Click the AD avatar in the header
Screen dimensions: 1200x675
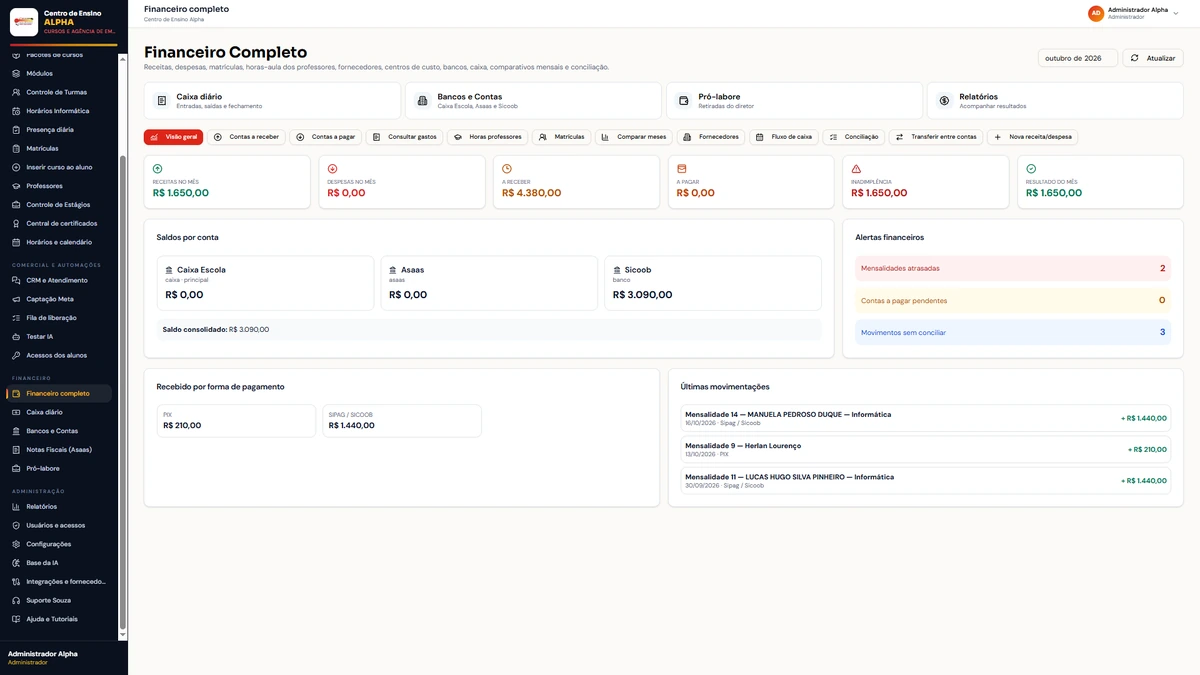(1096, 13)
